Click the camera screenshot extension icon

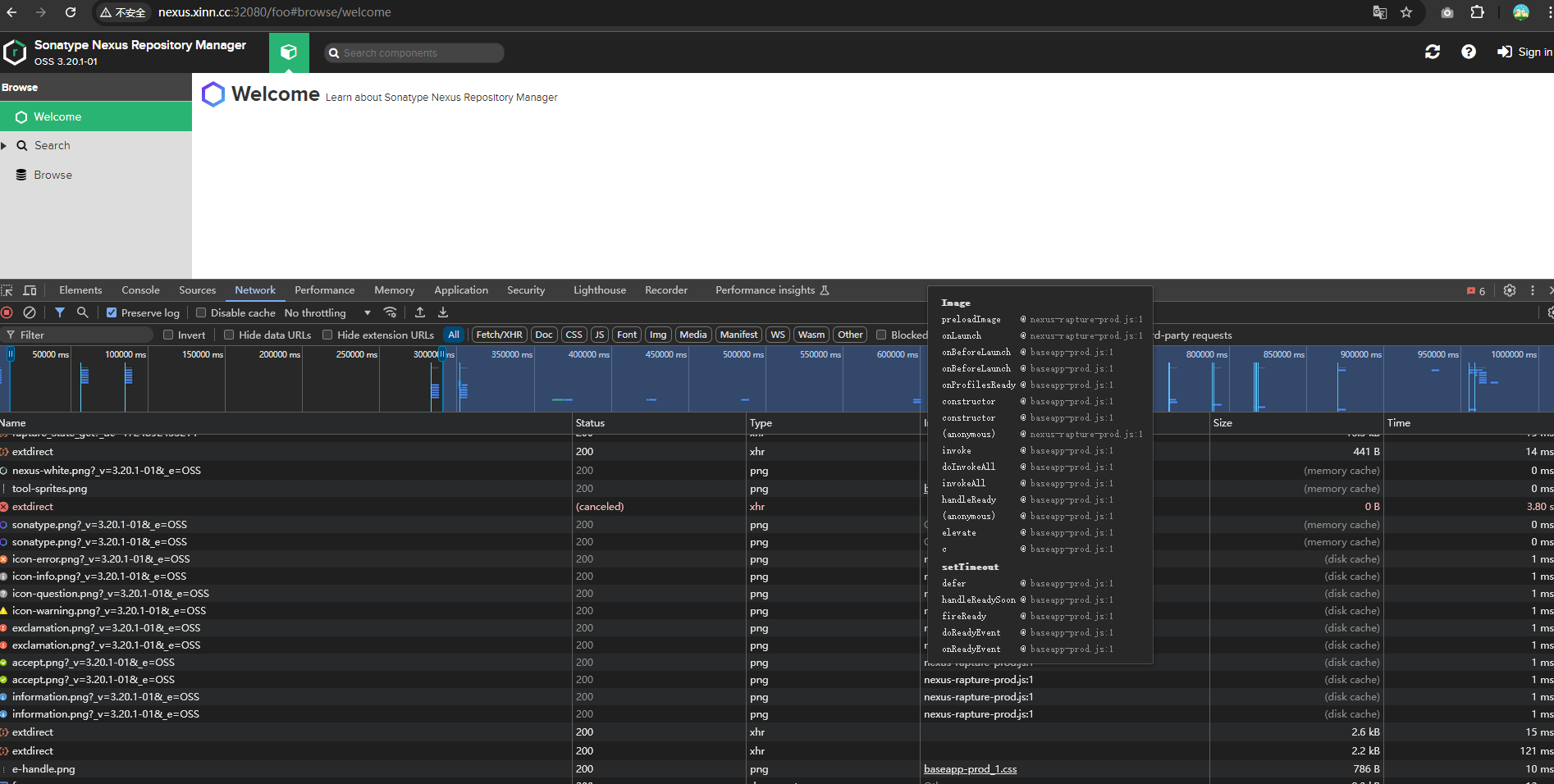click(1447, 12)
